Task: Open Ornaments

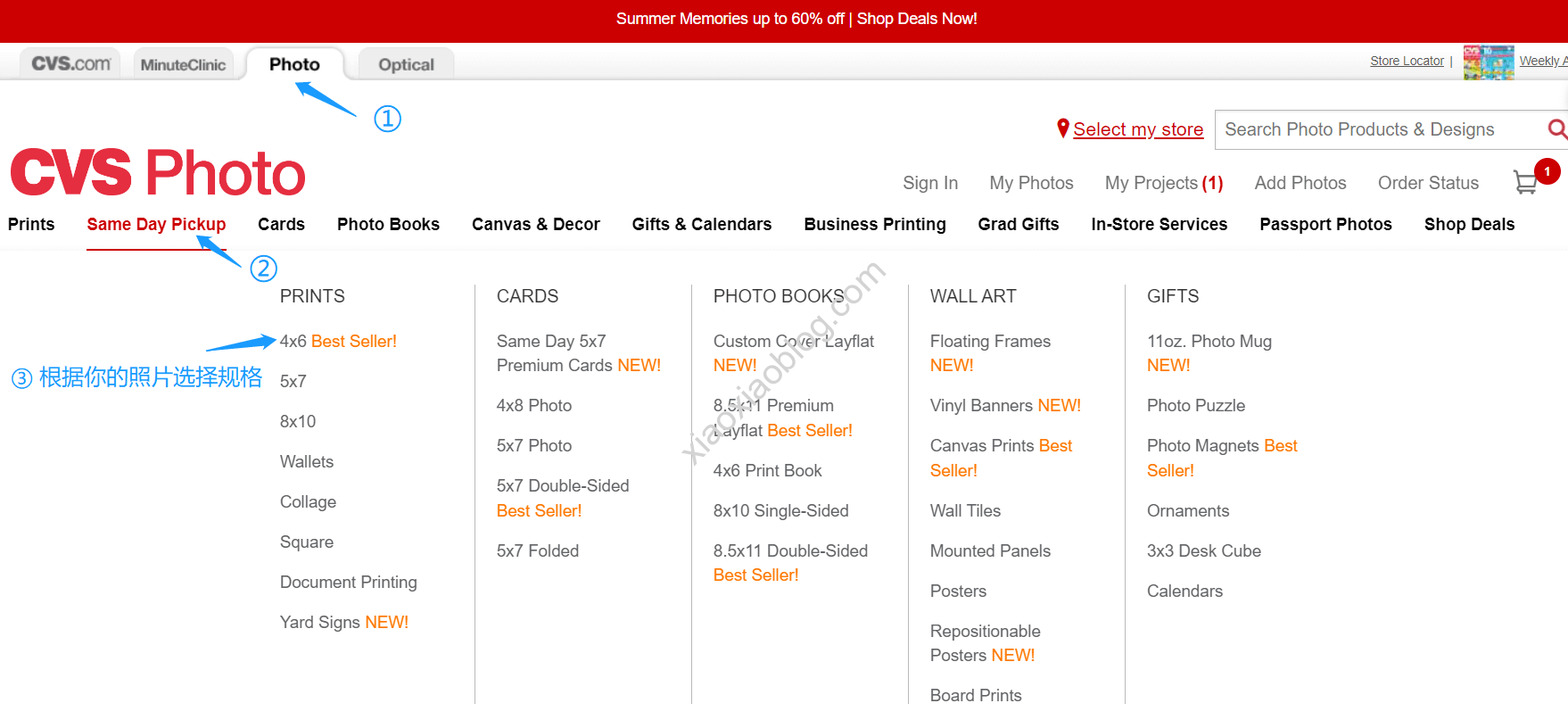Action: (x=1188, y=510)
